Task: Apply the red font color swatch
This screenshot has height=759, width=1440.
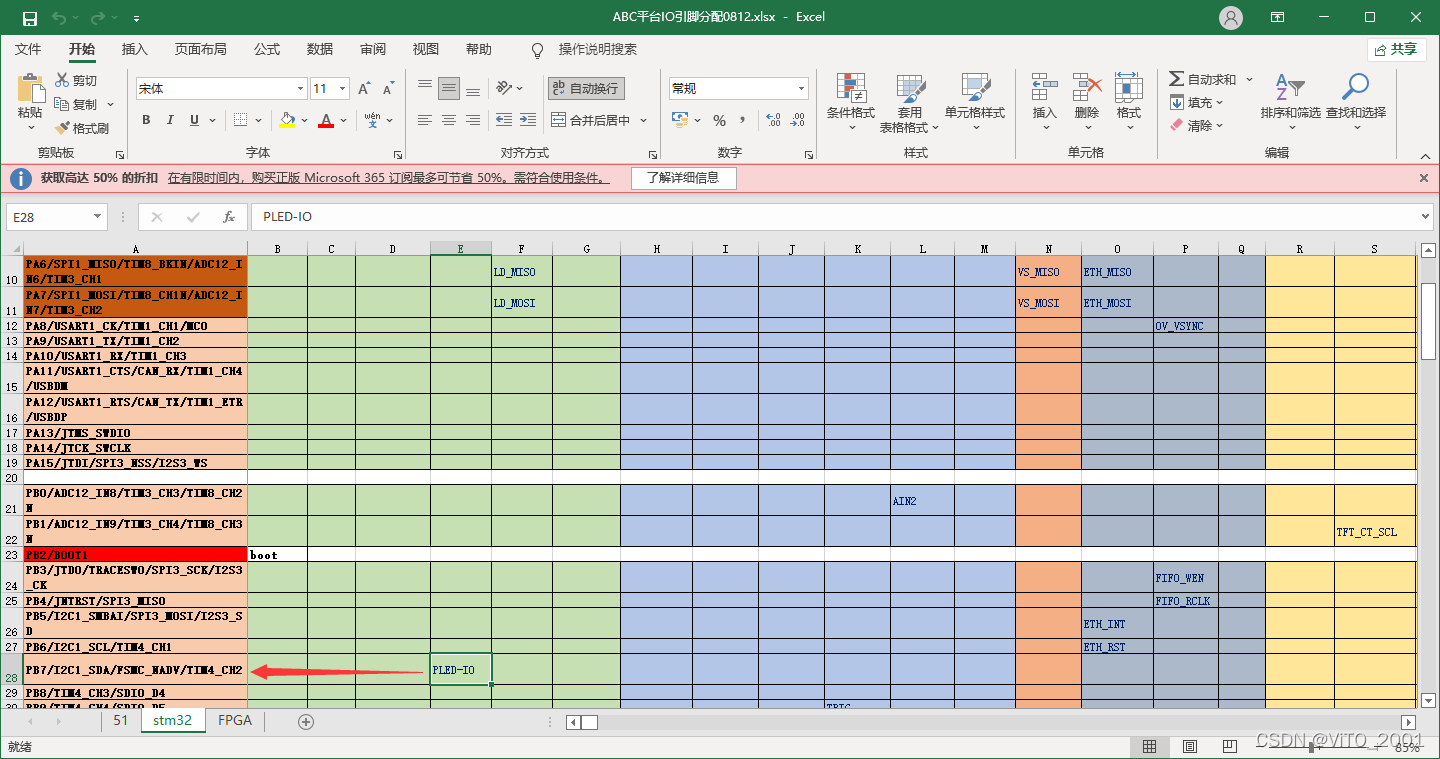Action: [326, 120]
